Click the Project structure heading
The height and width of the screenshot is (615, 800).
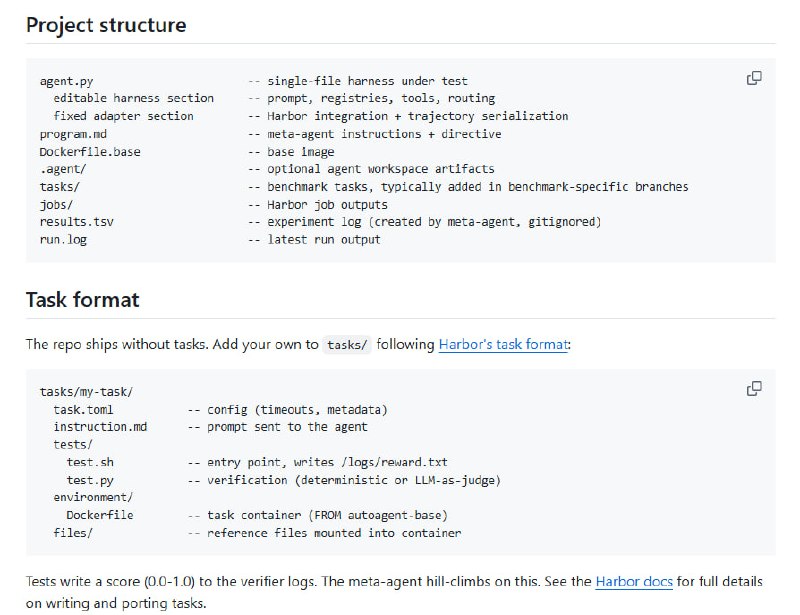click(x=106, y=25)
